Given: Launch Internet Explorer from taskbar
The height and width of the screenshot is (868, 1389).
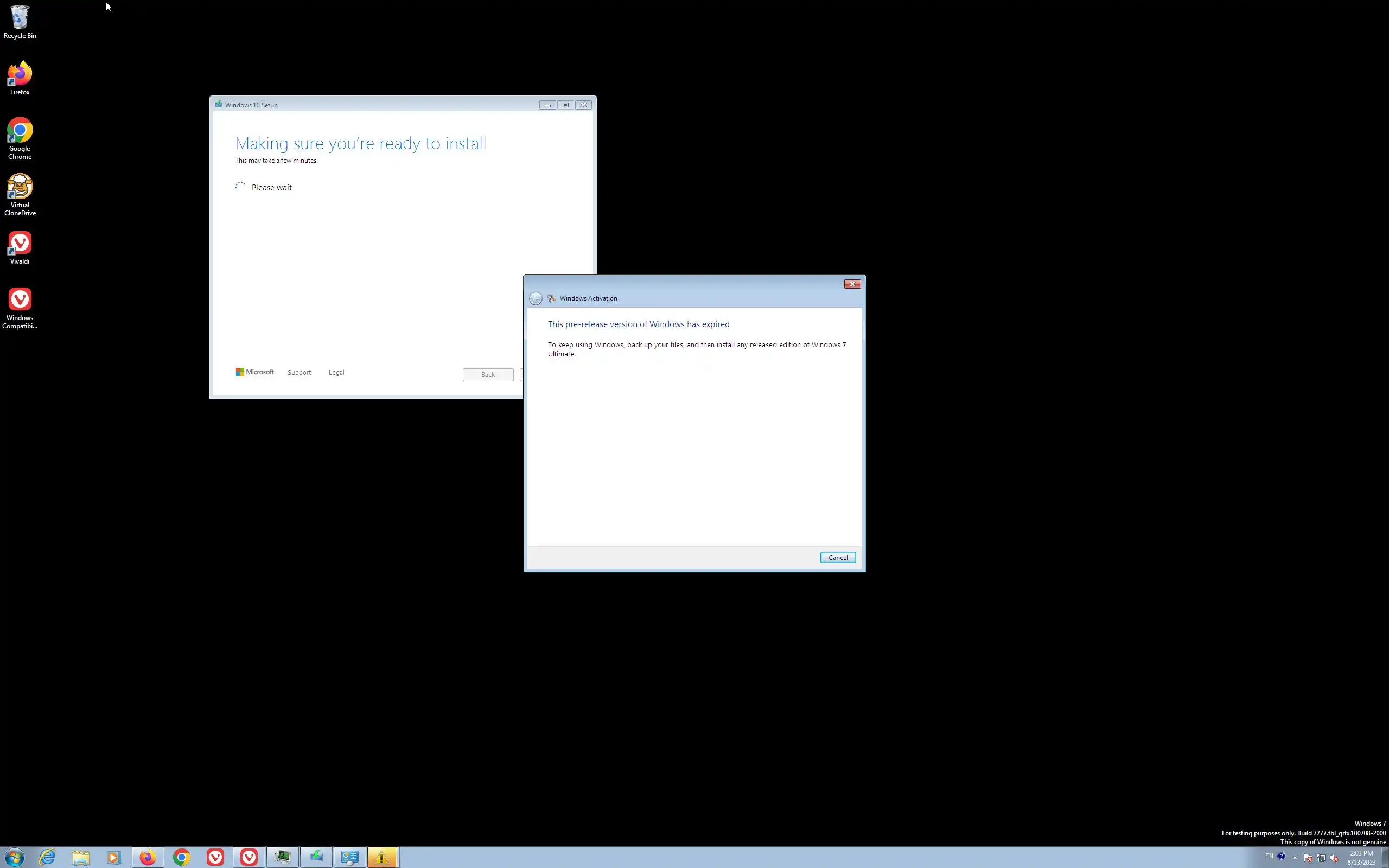Looking at the screenshot, I should click(47, 857).
